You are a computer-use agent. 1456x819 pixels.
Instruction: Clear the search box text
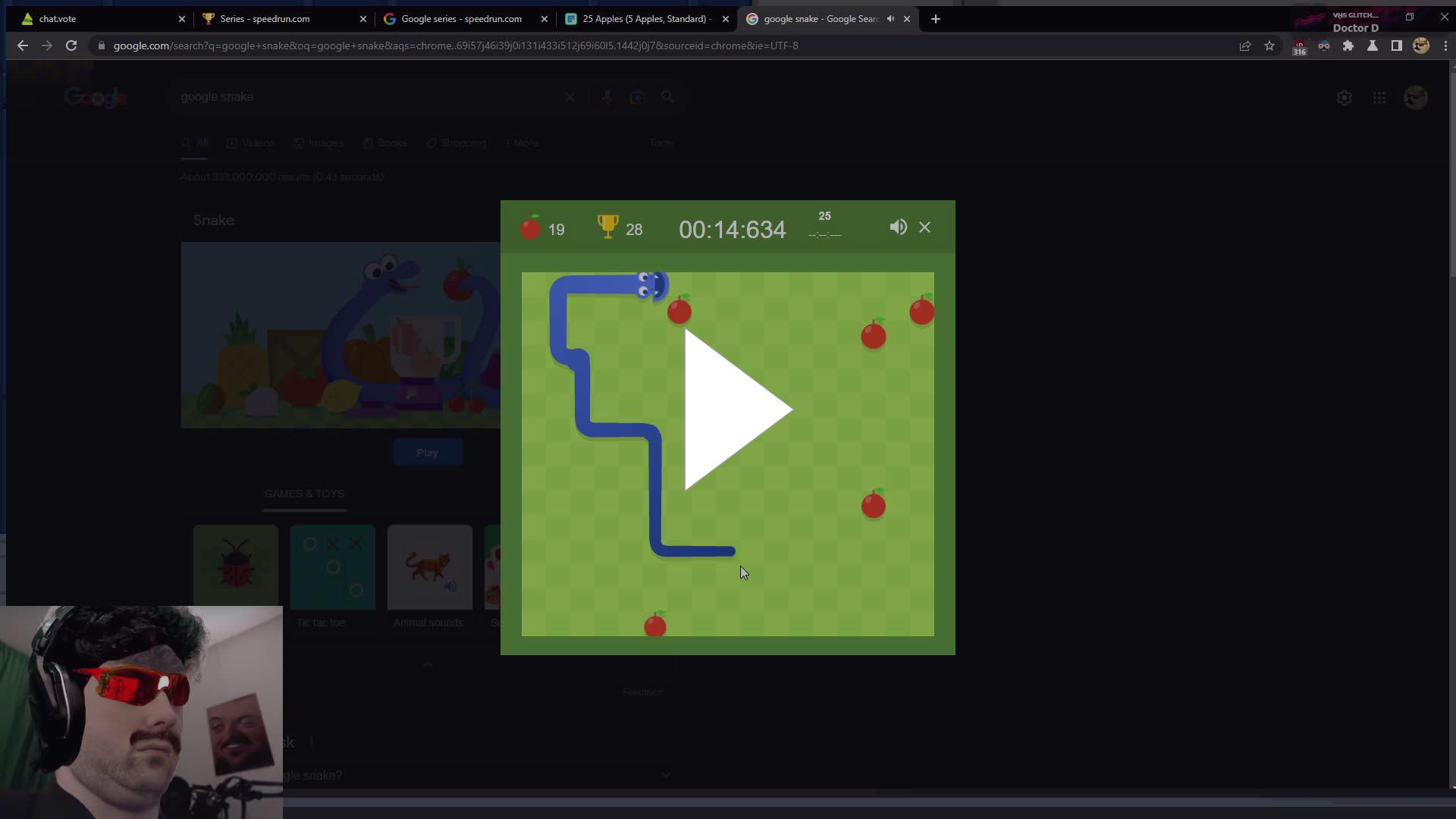[x=570, y=97]
